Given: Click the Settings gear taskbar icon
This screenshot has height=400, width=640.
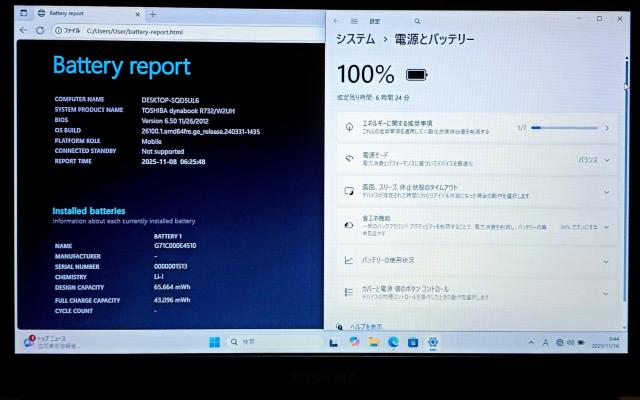Looking at the screenshot, I should 433,342.
